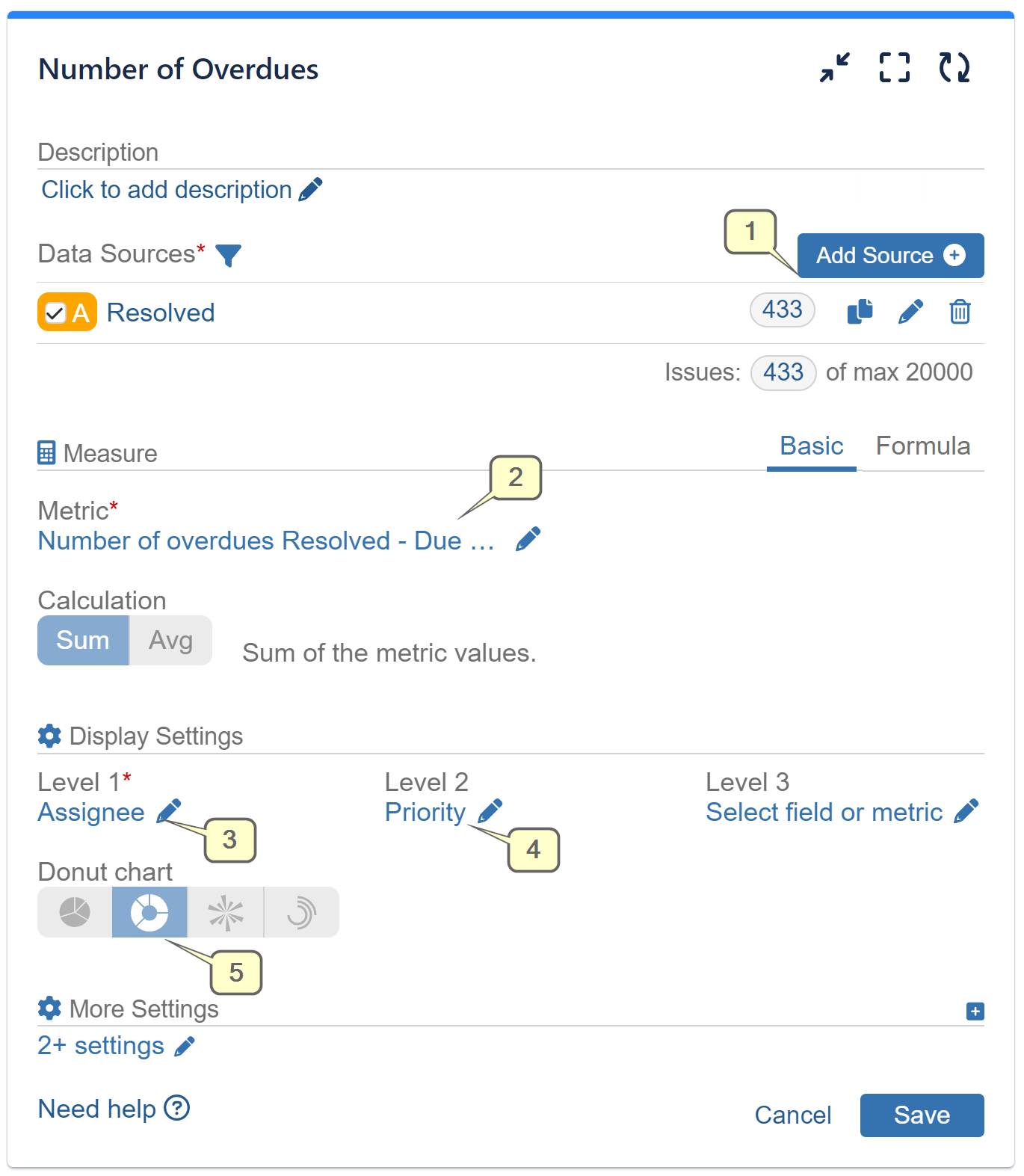Click the fullscreen expand icon
Image resolution: width=1024 pixels, height=1176 pixels.
(894, 67)
